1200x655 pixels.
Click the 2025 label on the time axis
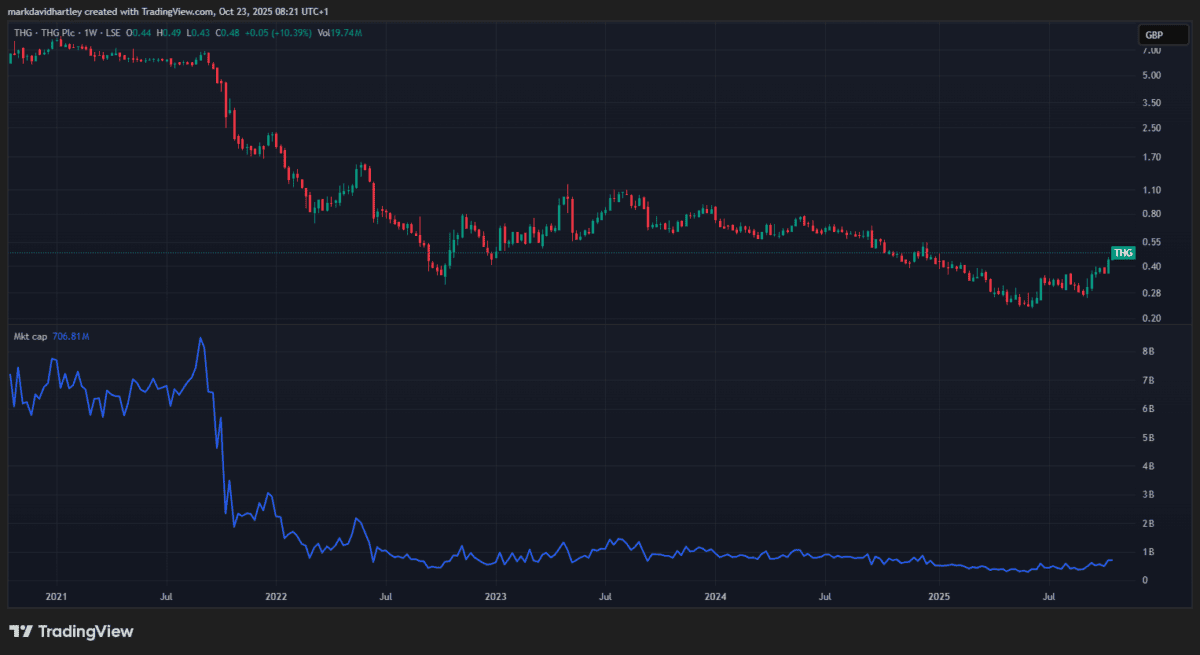938,597
